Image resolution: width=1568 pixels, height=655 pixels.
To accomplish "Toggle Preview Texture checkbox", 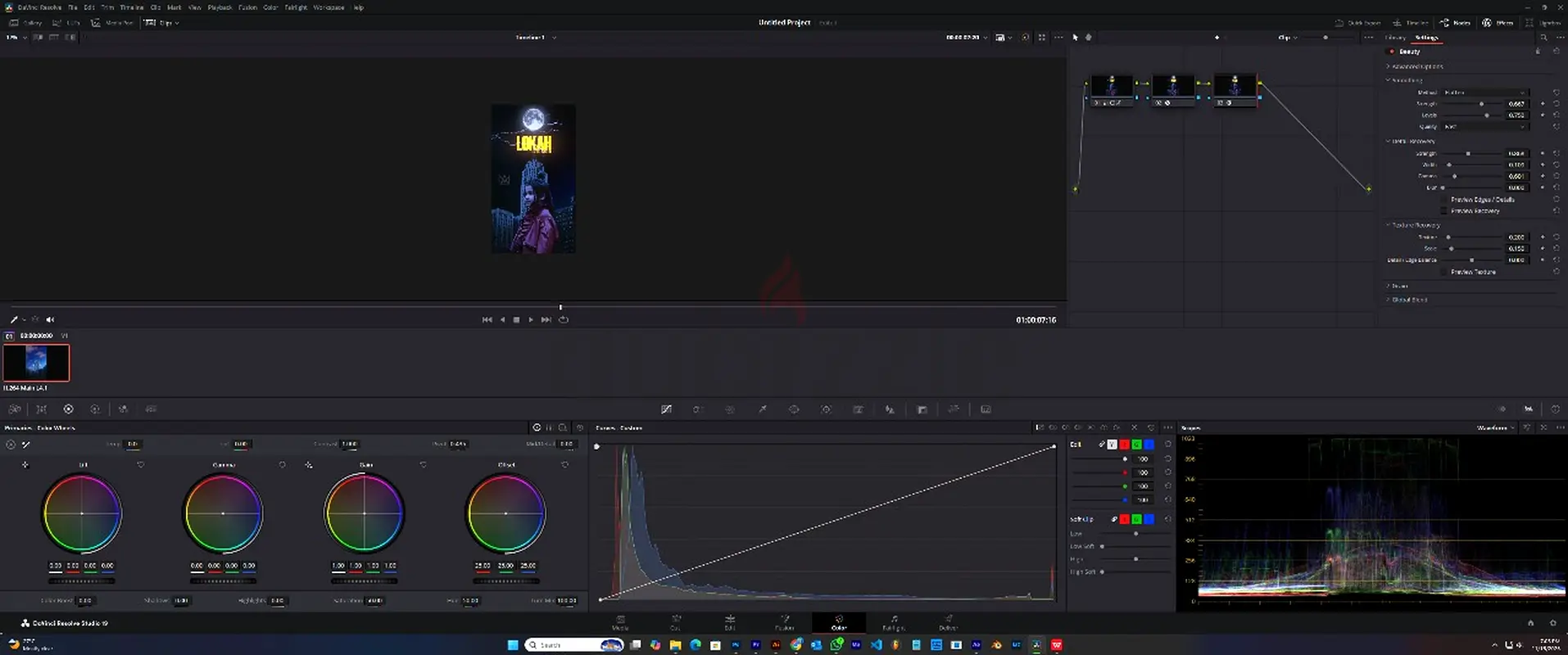I will [x=1444, y=272].
